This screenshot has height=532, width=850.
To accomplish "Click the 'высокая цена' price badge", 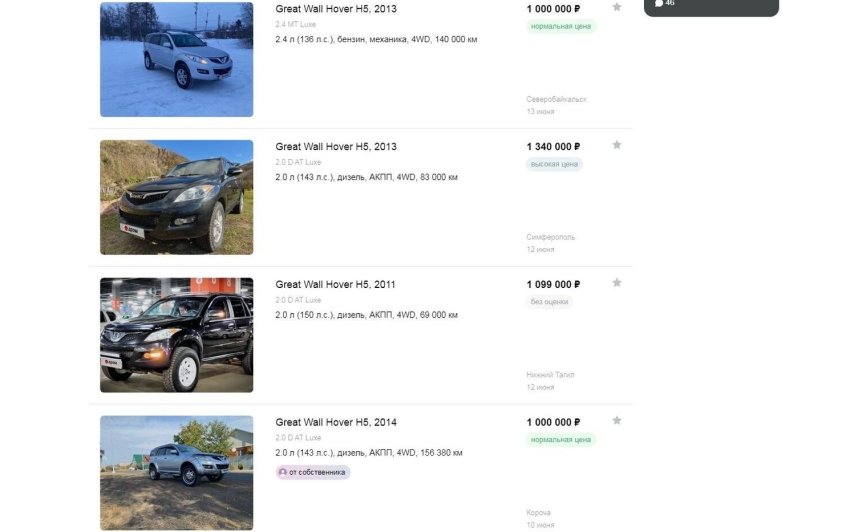I will [554, 164].
